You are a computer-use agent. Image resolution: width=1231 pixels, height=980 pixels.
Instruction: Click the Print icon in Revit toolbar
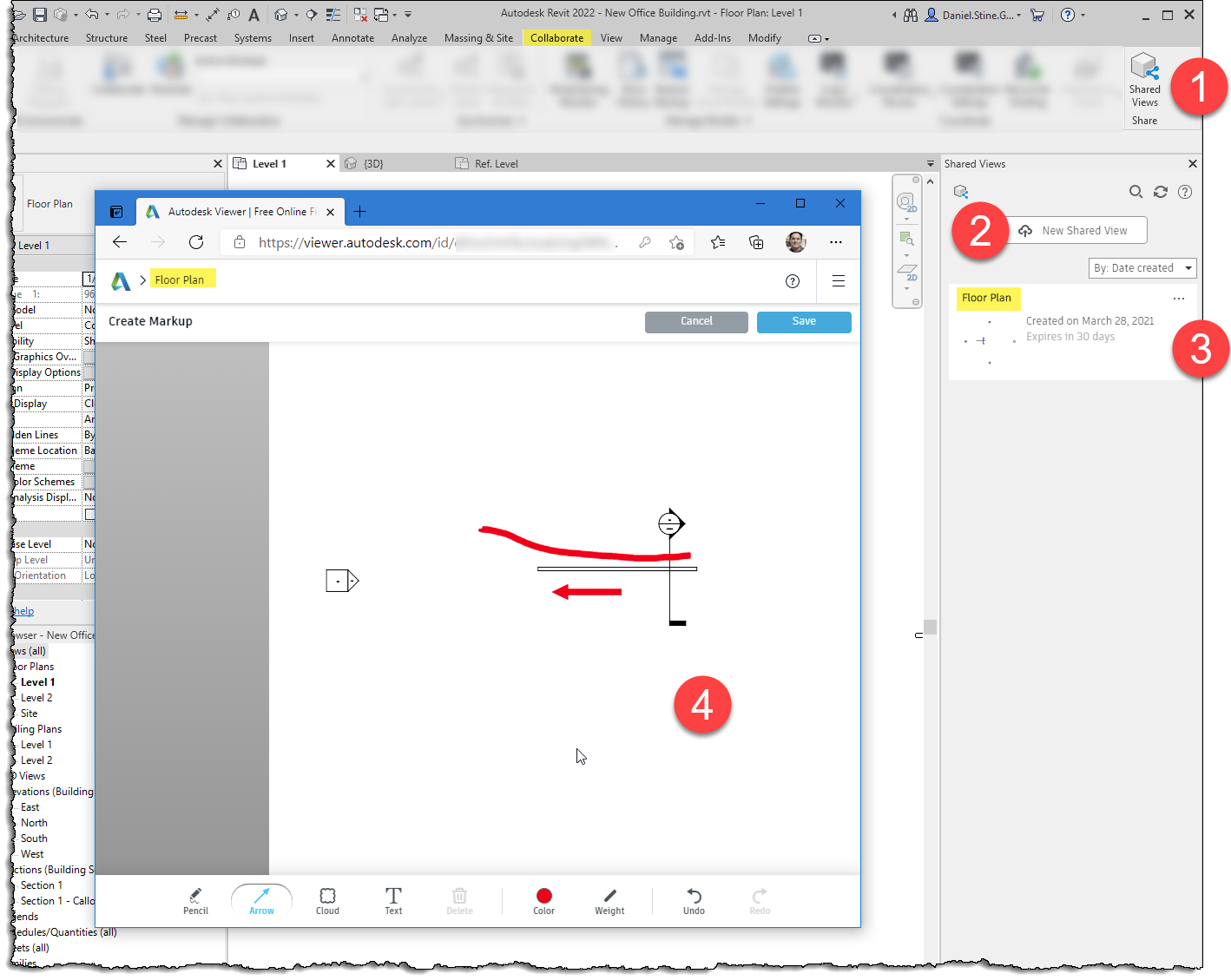click(155, 15)
